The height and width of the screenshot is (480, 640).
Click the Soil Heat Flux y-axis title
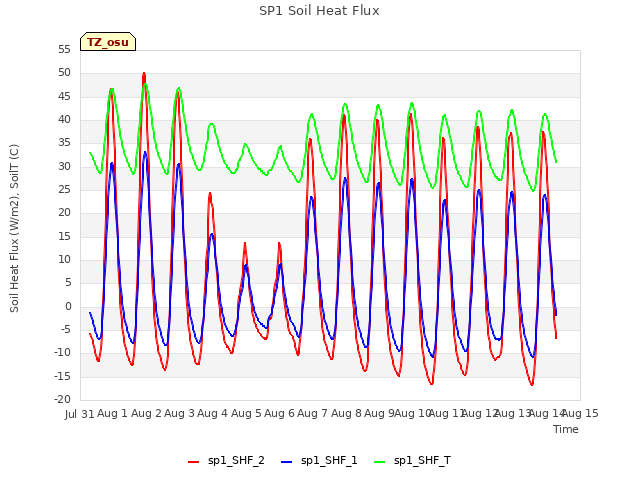tap(14, 228)
